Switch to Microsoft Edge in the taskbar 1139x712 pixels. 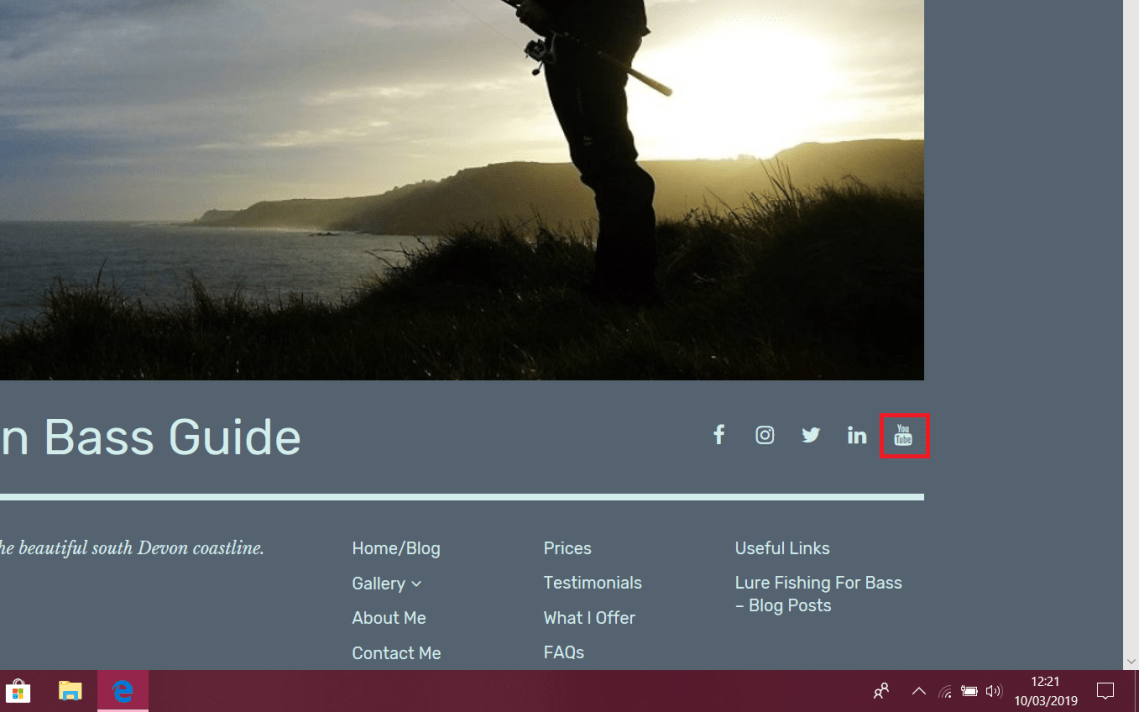pos(123,691)
